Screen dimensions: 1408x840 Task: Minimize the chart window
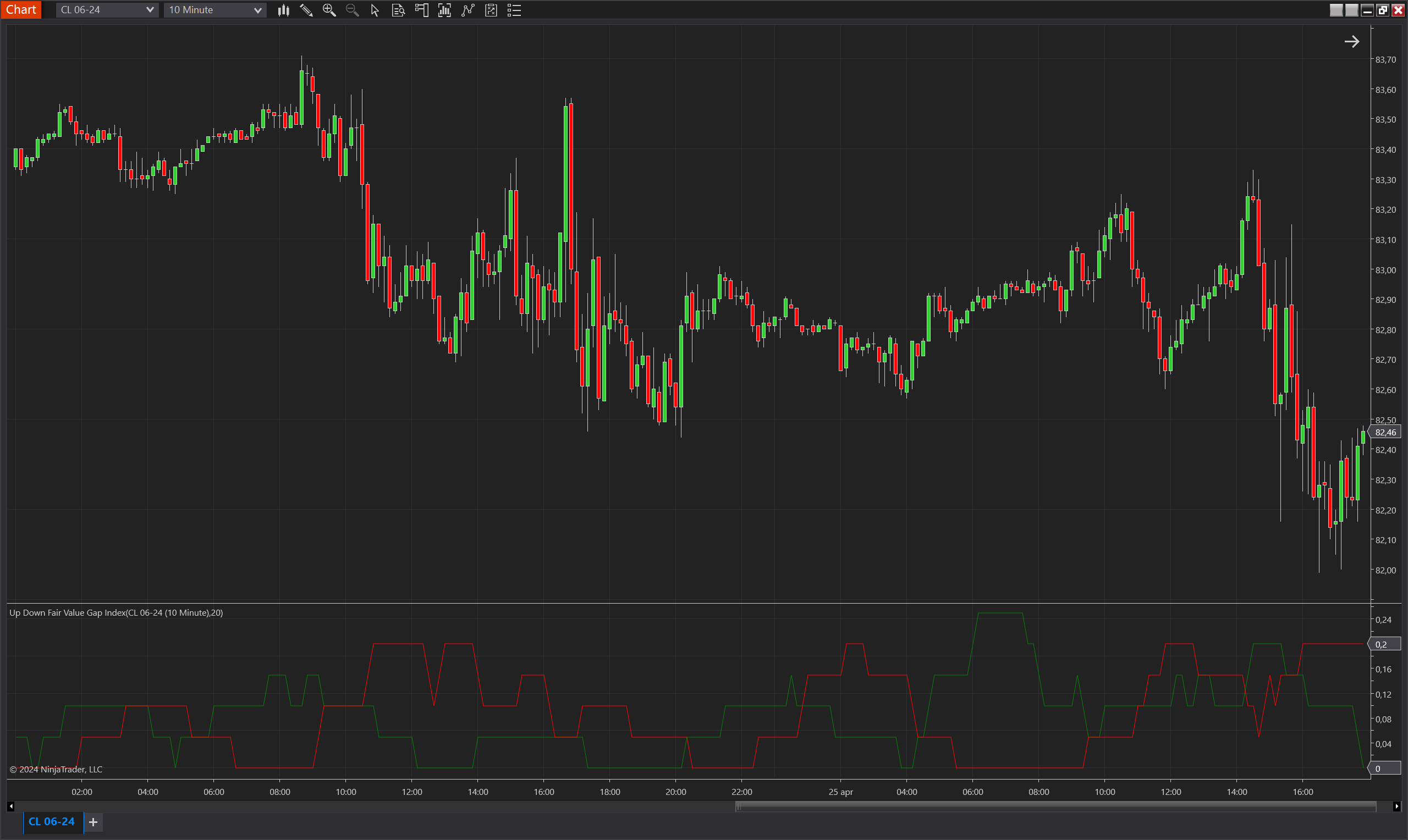1367,10
